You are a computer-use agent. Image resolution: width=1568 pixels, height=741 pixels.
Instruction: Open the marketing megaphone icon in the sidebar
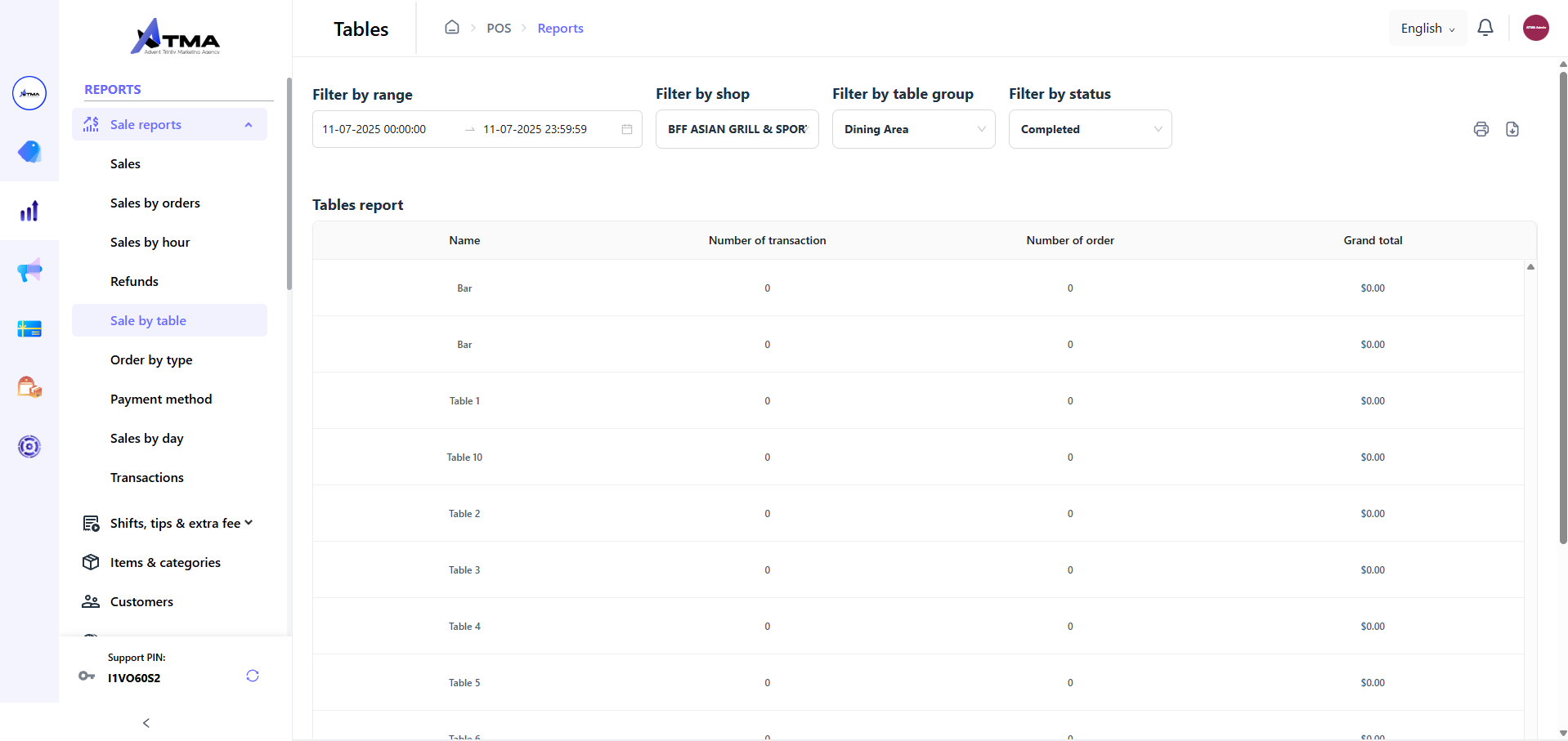pyautogui.click(x=29, y=270)
